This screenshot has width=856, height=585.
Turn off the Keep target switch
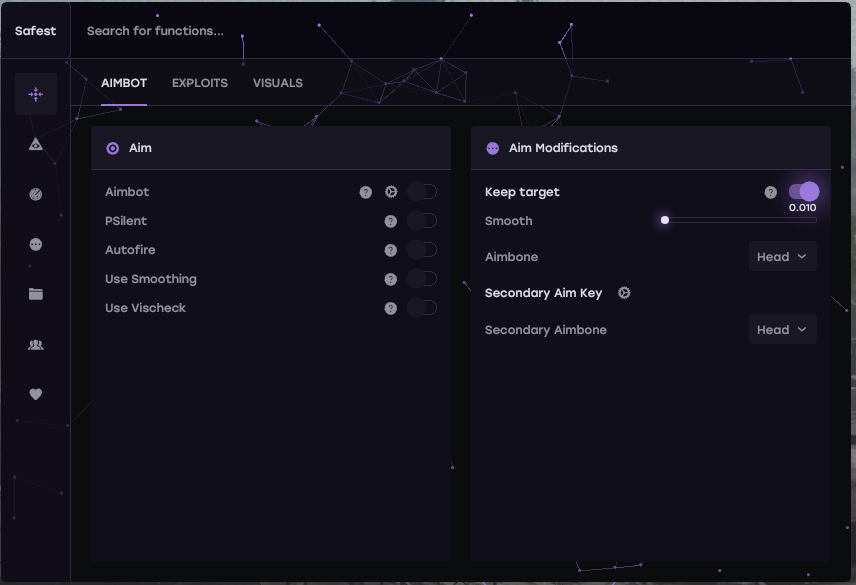tap(803, 192)
